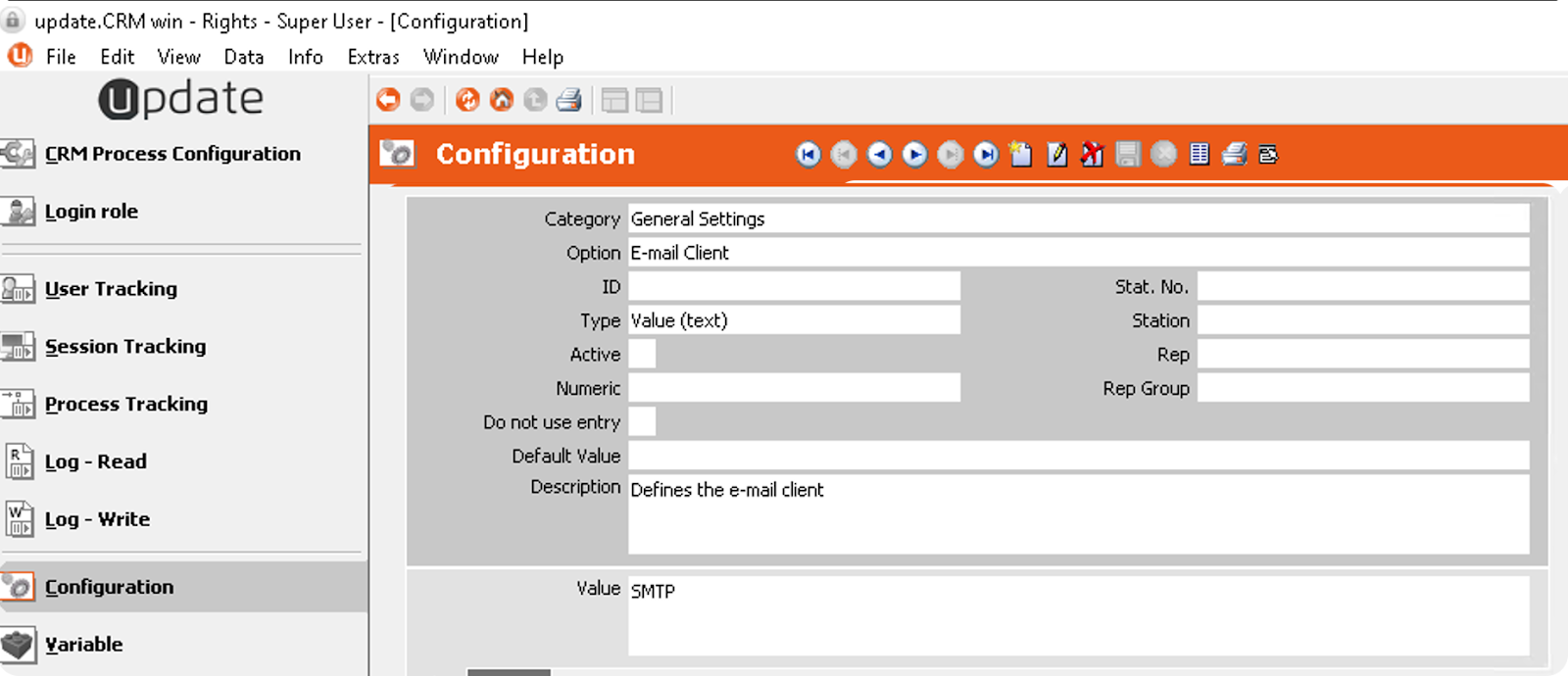Viewport: 1568px width, 676px height.
Task: Open the Extras menu
Action: coord(373,57)
